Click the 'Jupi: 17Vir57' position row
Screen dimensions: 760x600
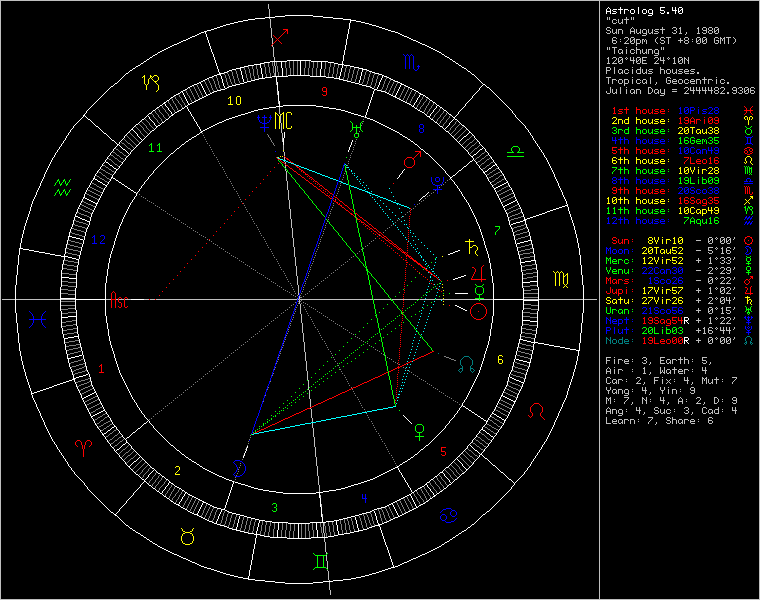679,291
